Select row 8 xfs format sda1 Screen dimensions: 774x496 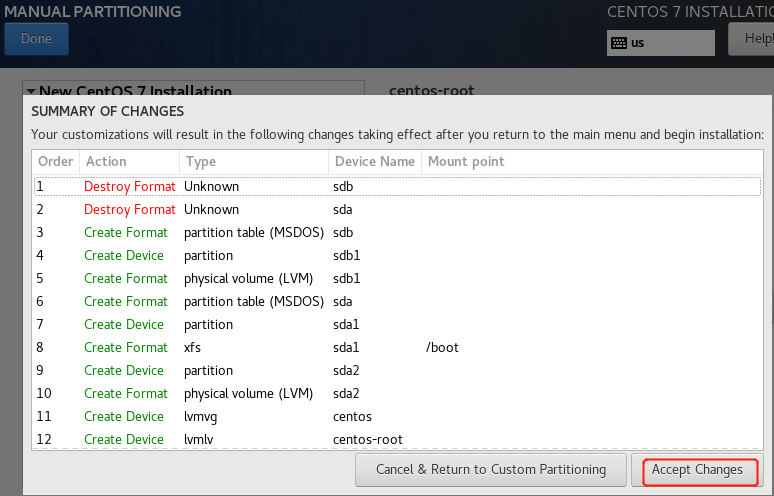coord(397,347)
